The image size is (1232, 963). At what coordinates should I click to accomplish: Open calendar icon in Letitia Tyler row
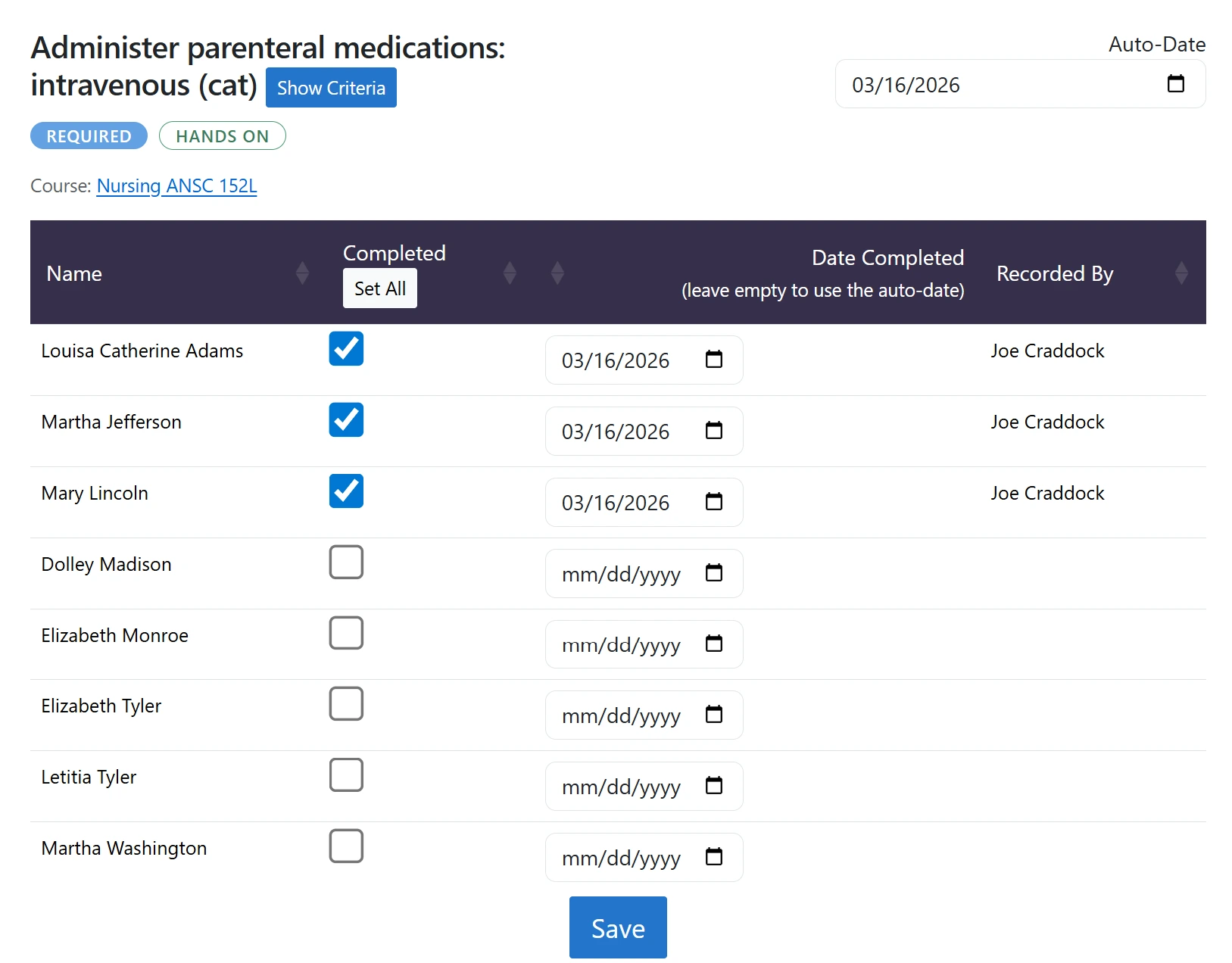713,785
